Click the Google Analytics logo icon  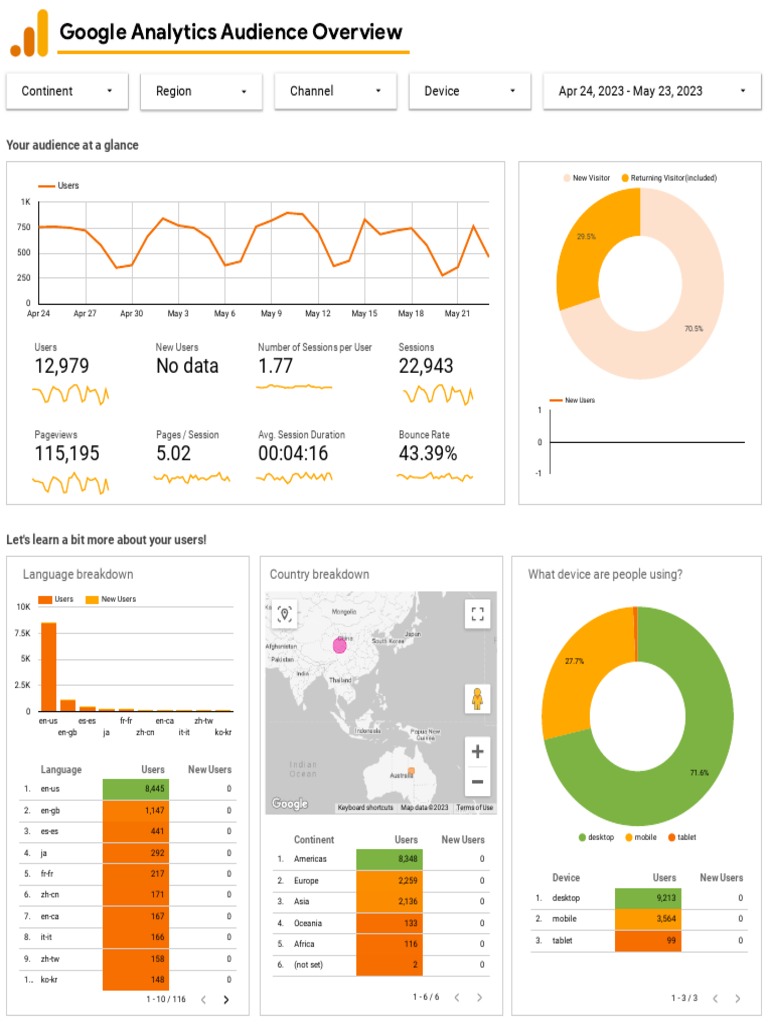click(x=29, y=34)
